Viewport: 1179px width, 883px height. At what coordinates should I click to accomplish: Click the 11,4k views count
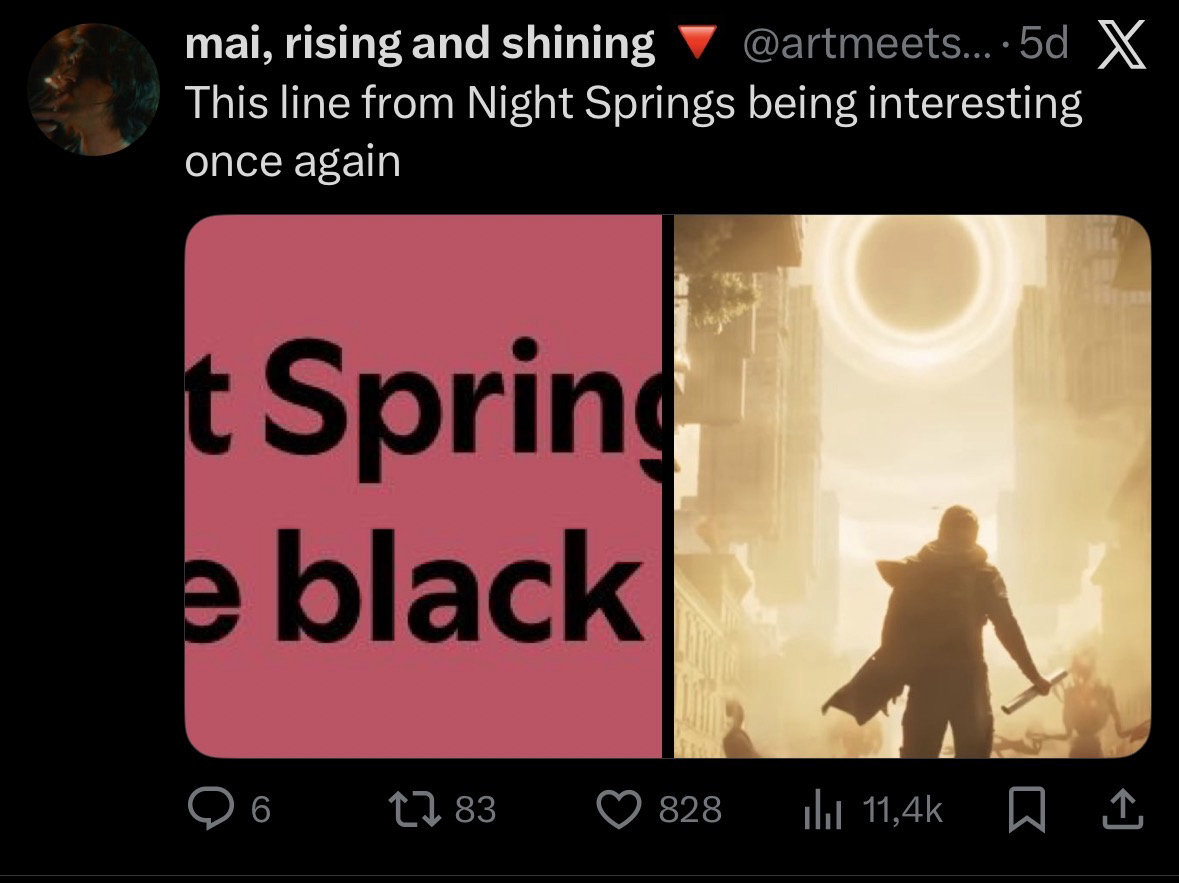tap(902, 809)
